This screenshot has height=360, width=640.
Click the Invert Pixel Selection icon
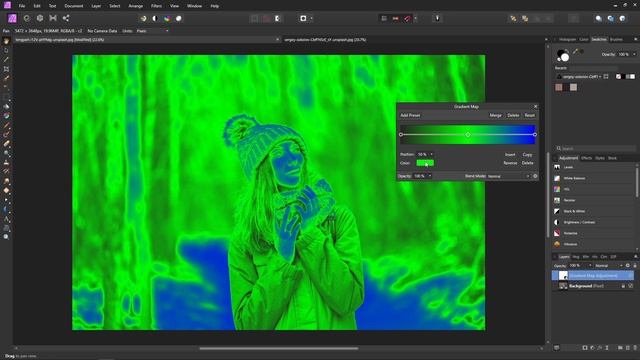[278, 18]
